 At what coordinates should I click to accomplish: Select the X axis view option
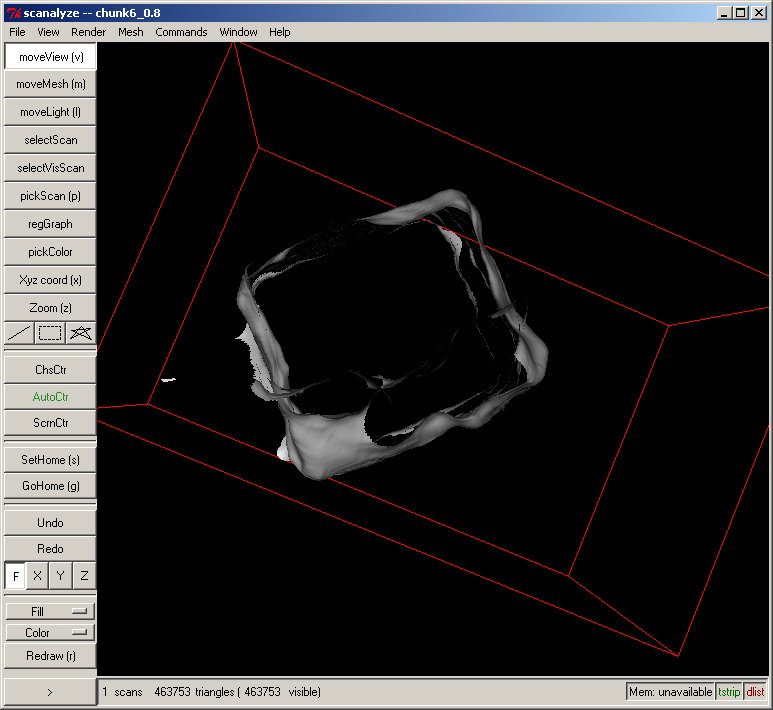37,576
